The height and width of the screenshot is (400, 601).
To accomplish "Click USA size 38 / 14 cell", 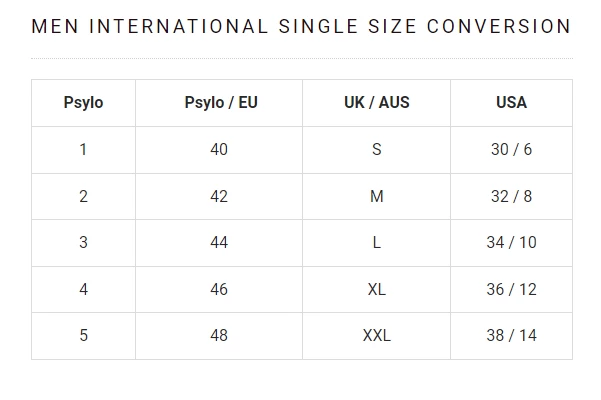I will coord(511,336).
